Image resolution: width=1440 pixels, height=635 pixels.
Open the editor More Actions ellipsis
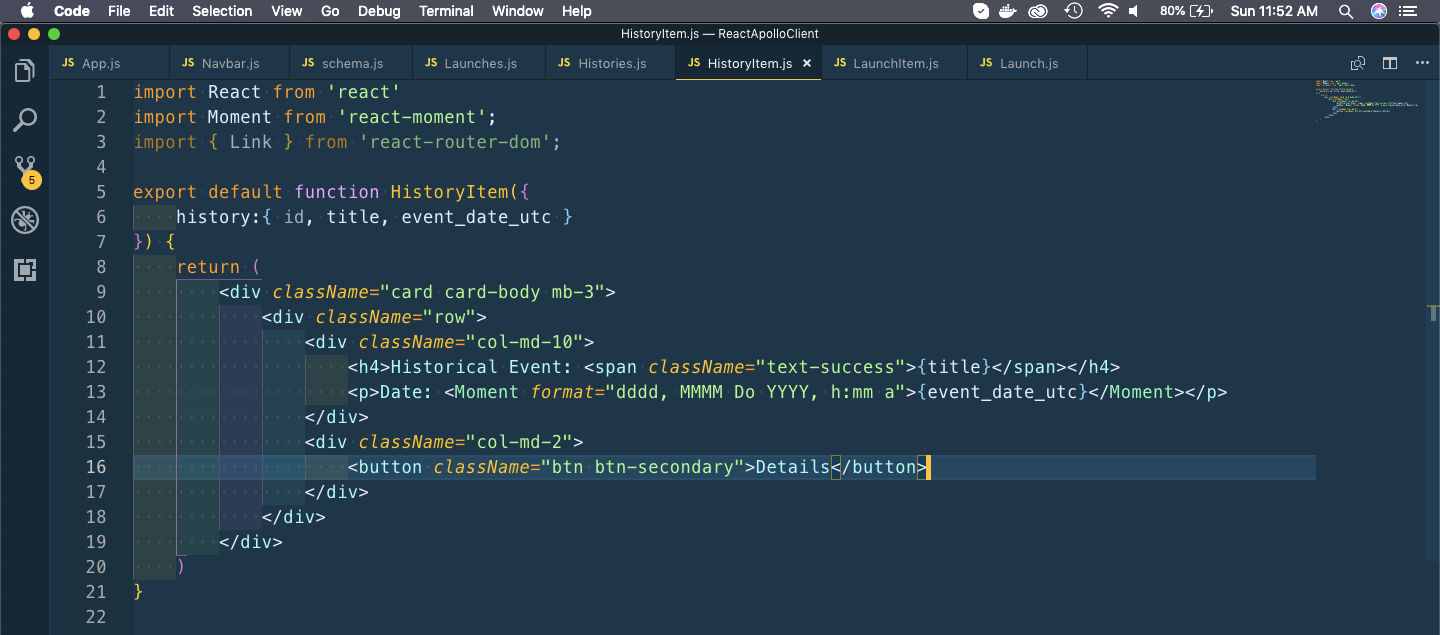point(1422,63)
